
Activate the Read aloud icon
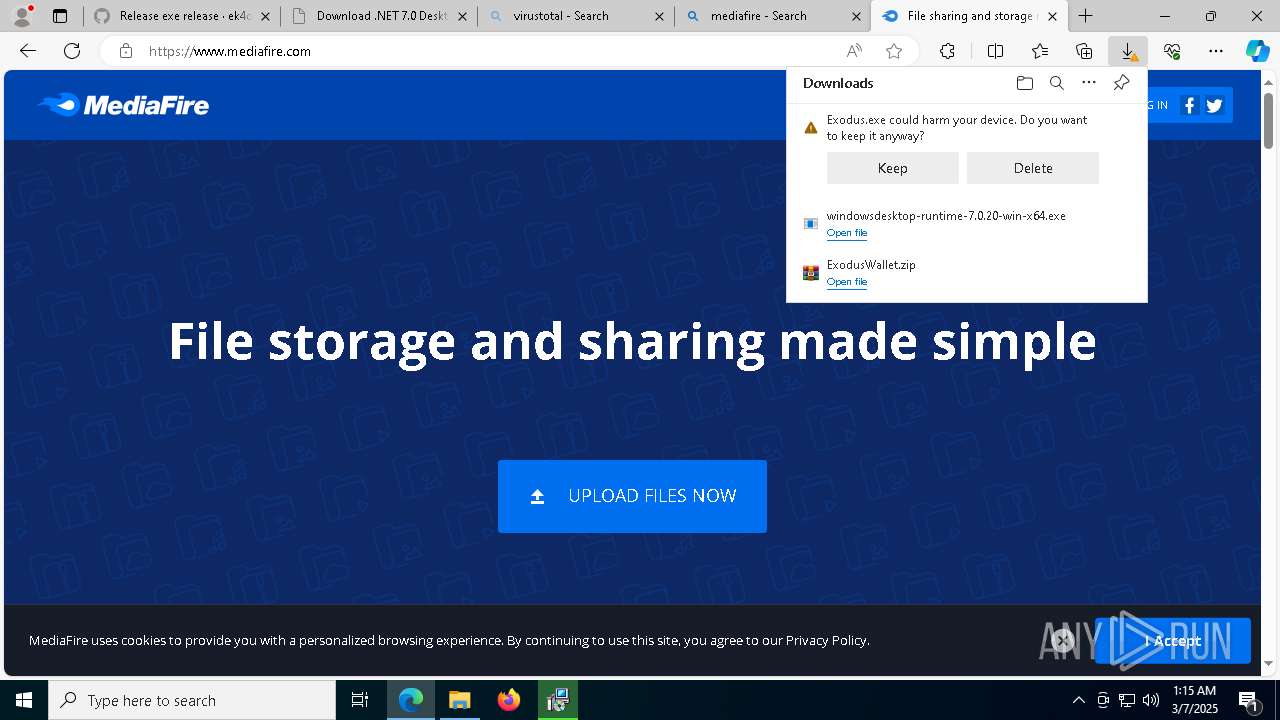(854, 51)
